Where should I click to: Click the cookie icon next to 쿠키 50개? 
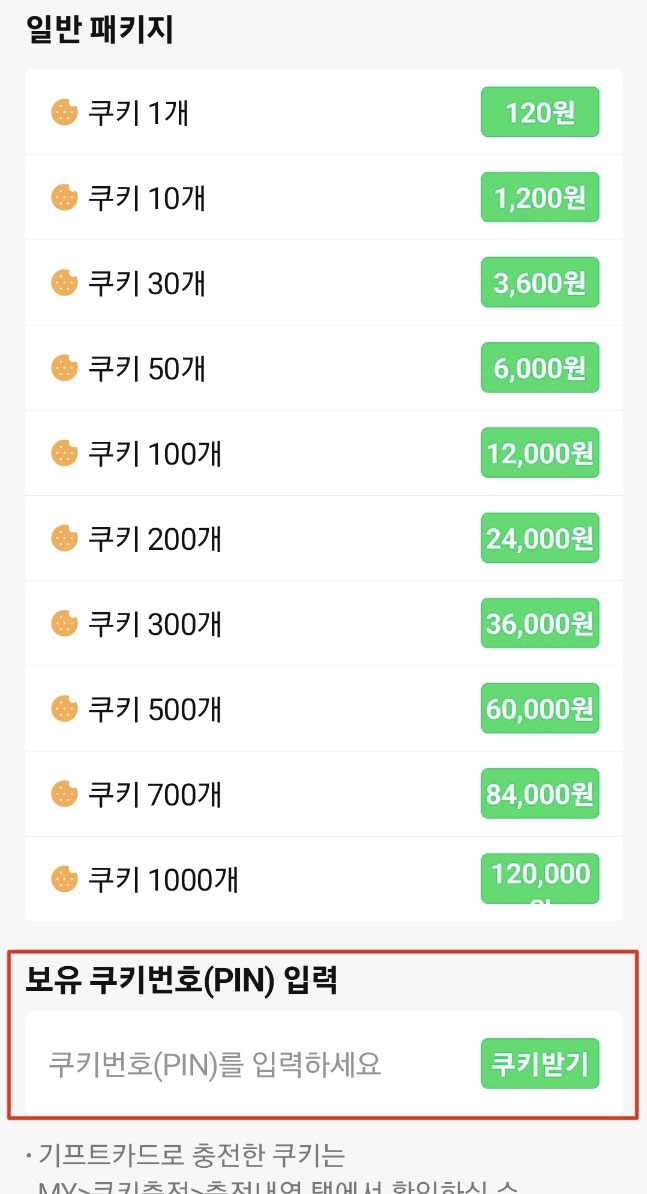point(63,367)
